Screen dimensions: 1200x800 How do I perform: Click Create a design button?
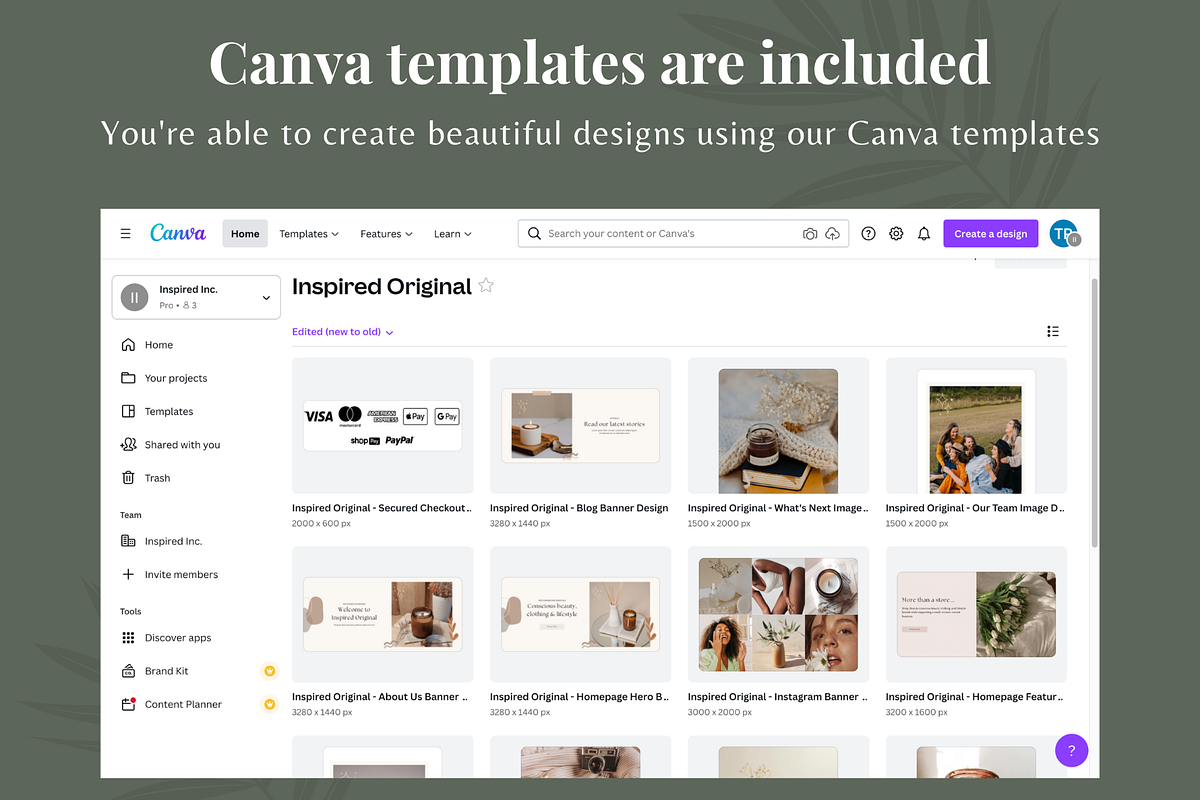point(990,234)
